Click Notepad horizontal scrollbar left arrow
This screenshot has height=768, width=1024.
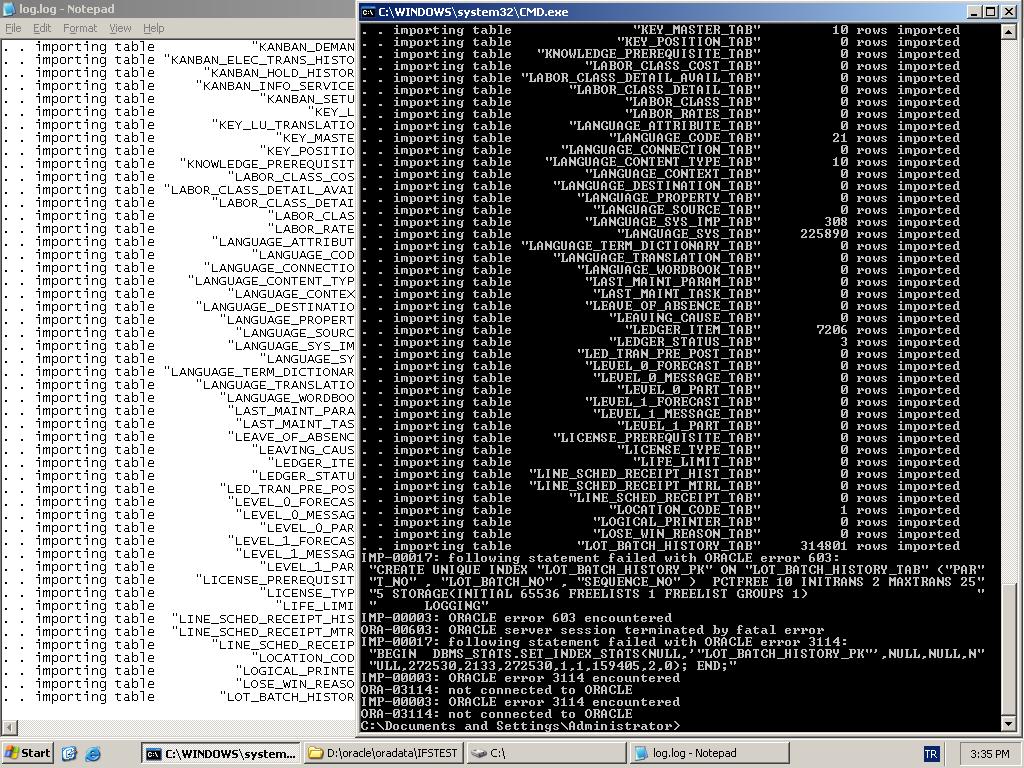(x=8, y=727)
